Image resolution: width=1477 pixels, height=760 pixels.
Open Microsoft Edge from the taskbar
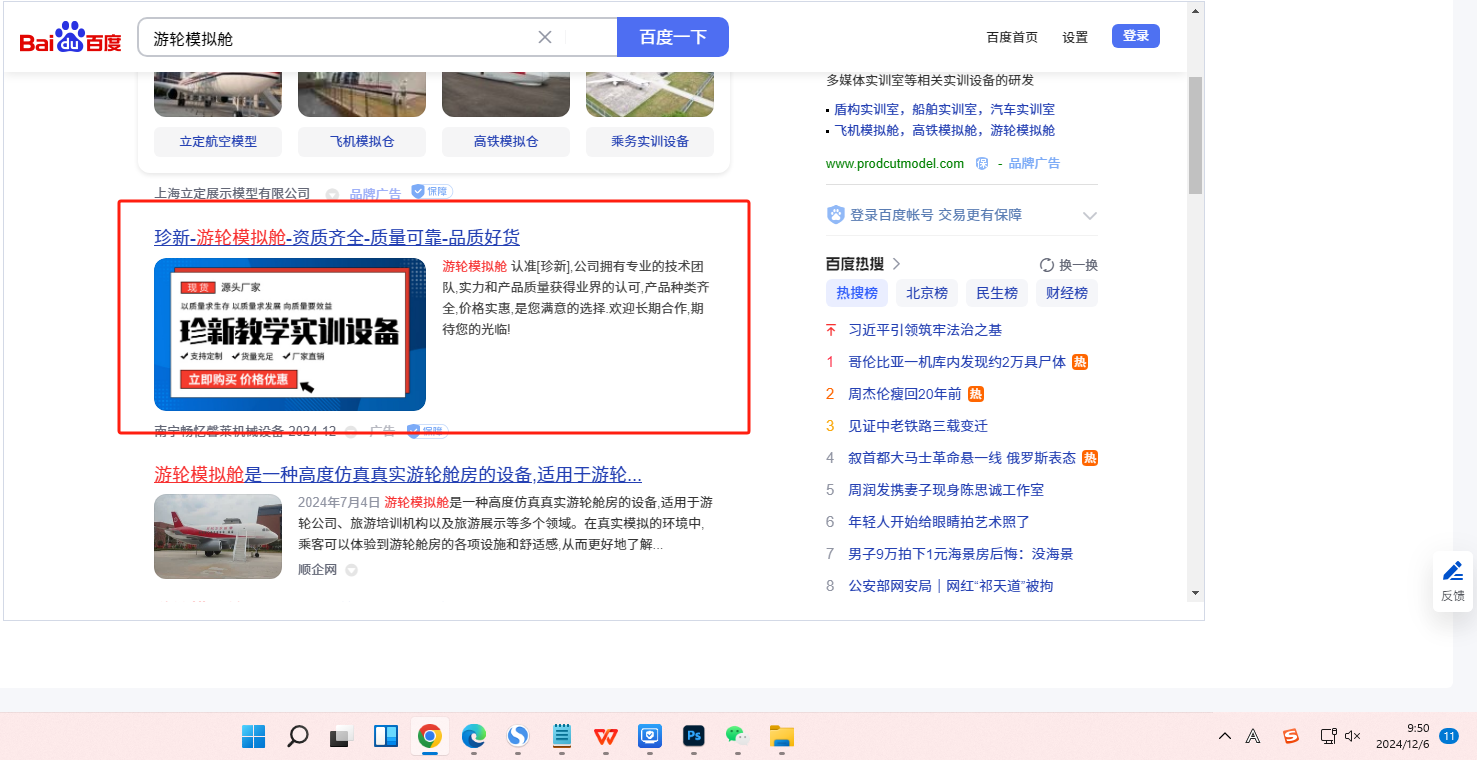(473, 737)
